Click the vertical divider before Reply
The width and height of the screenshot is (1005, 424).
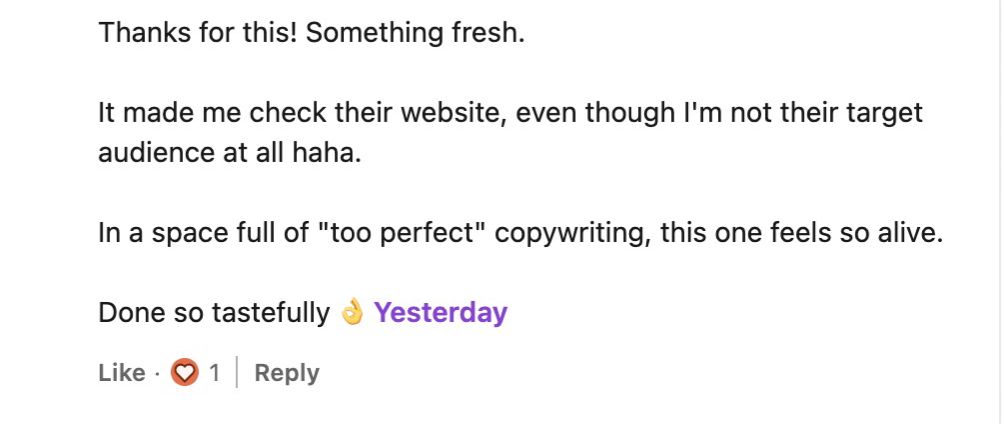[237, 373]
